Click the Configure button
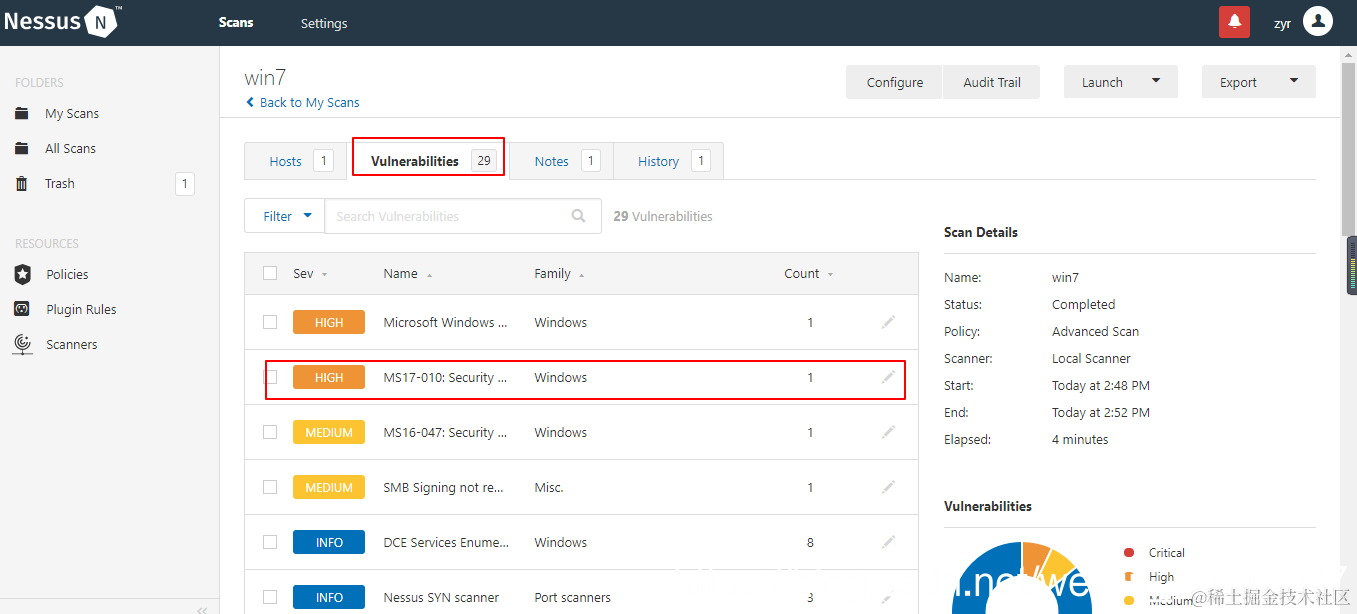 point(895,82)
